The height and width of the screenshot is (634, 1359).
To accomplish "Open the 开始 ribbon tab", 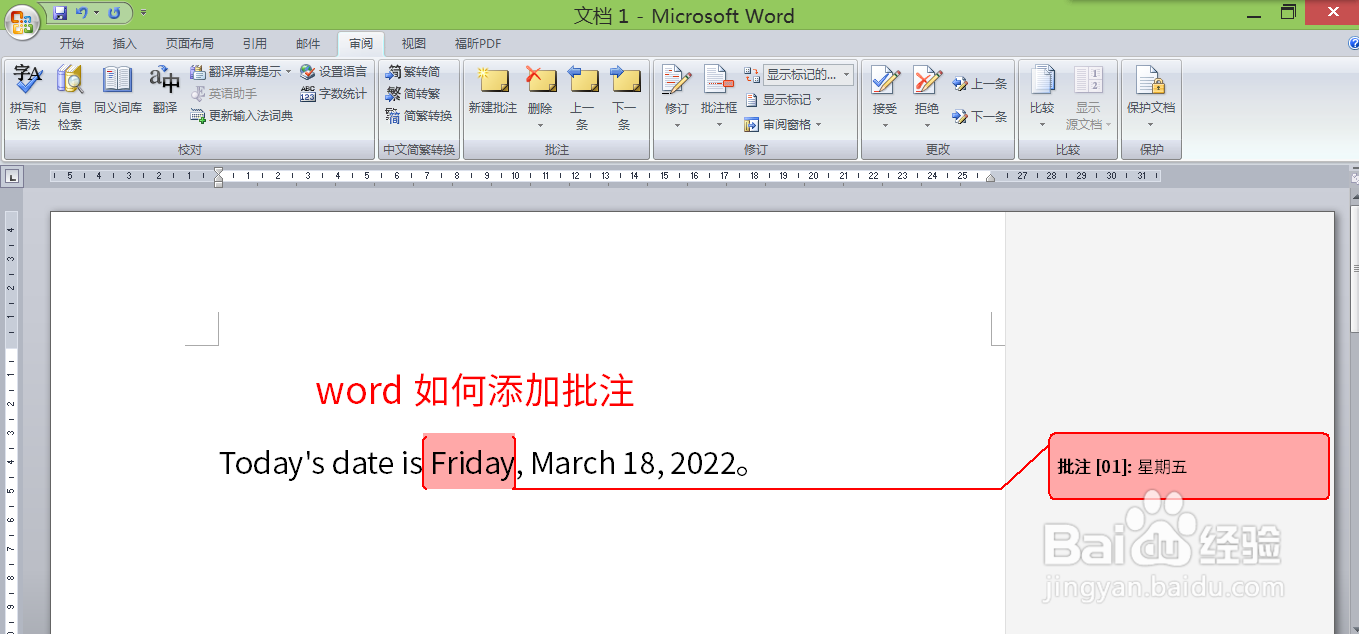I will click(x=72, y=44).
